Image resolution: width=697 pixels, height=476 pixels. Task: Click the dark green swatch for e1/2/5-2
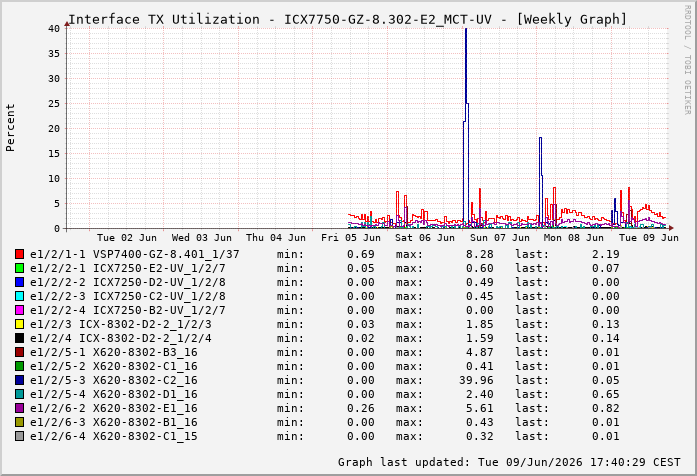coord(19,366)
